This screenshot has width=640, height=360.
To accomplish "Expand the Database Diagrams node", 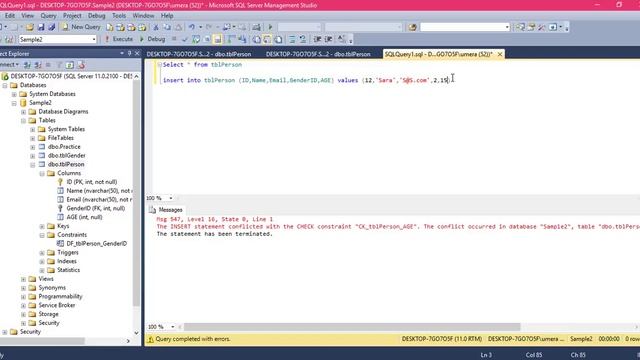I will (x=24, y=111).
